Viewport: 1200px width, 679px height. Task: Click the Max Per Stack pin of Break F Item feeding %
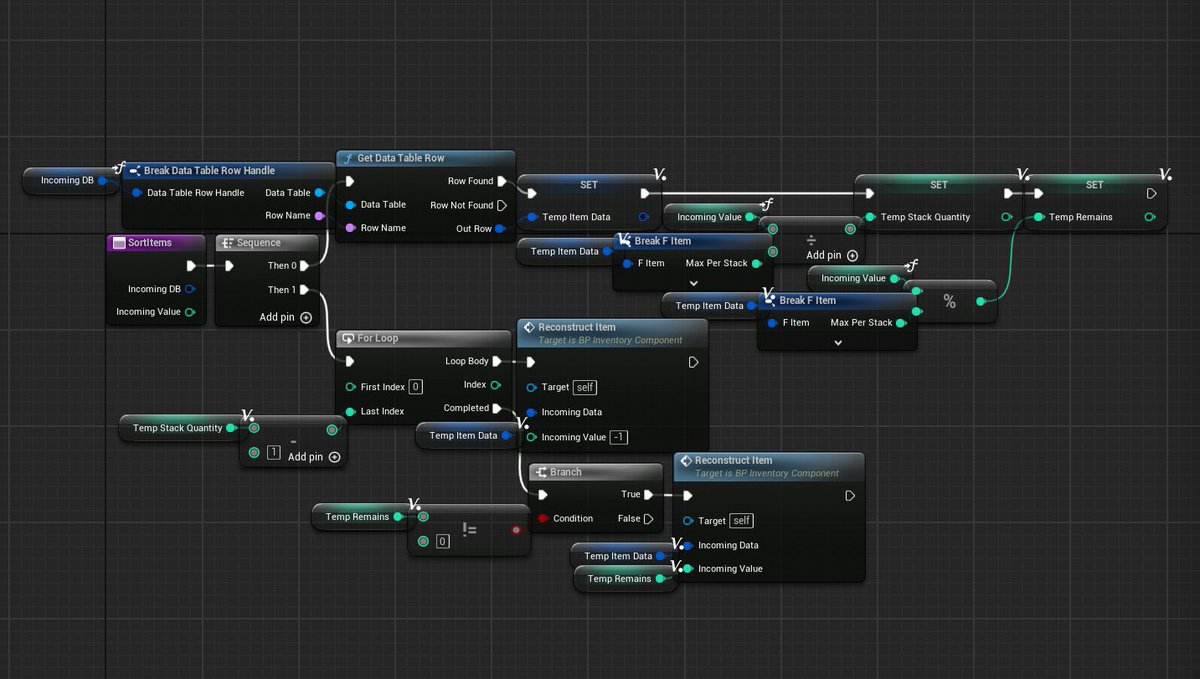901,322
